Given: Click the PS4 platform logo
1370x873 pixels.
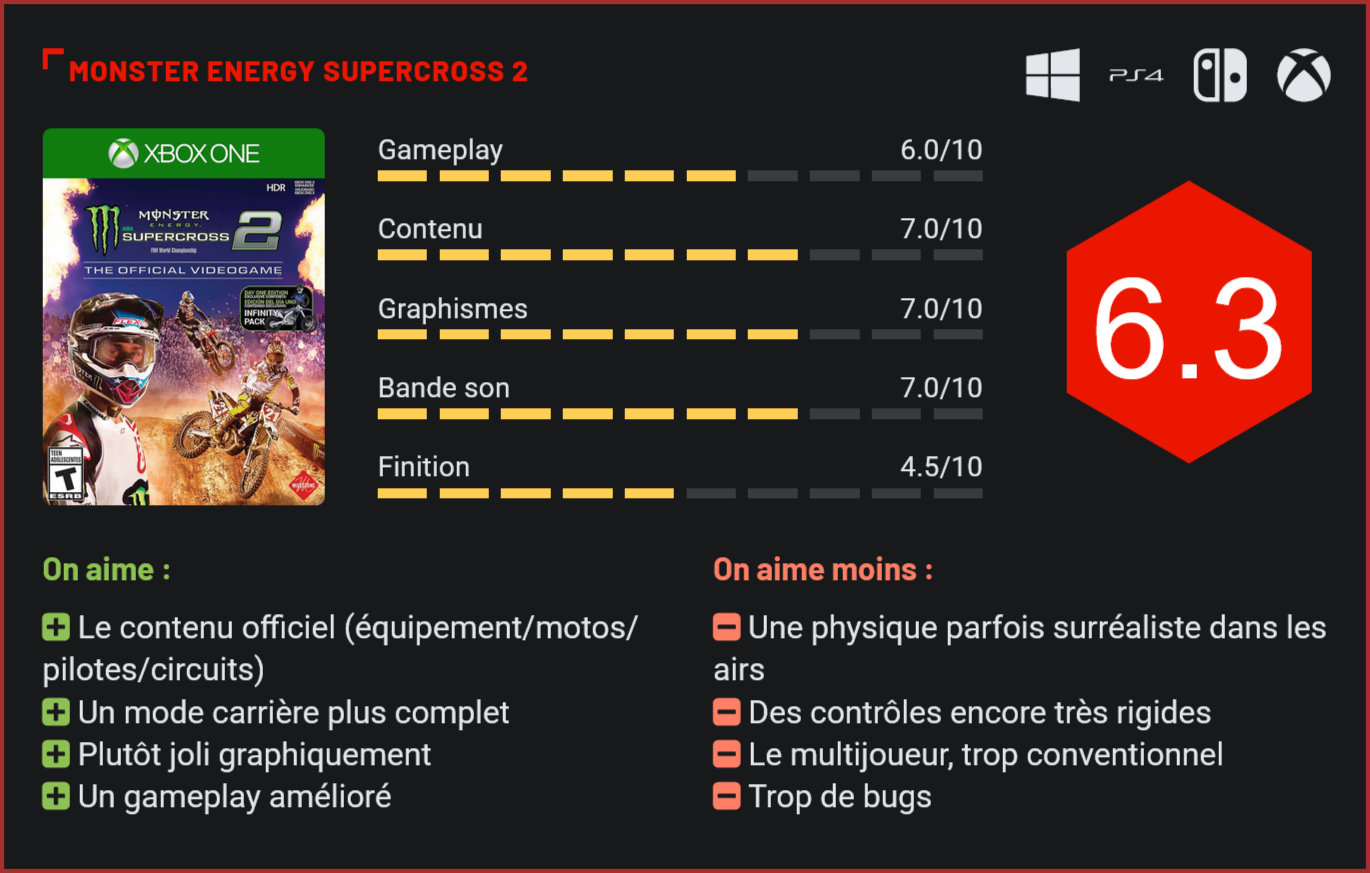Looking at the screenshot, I should (x=1136, y=75).
